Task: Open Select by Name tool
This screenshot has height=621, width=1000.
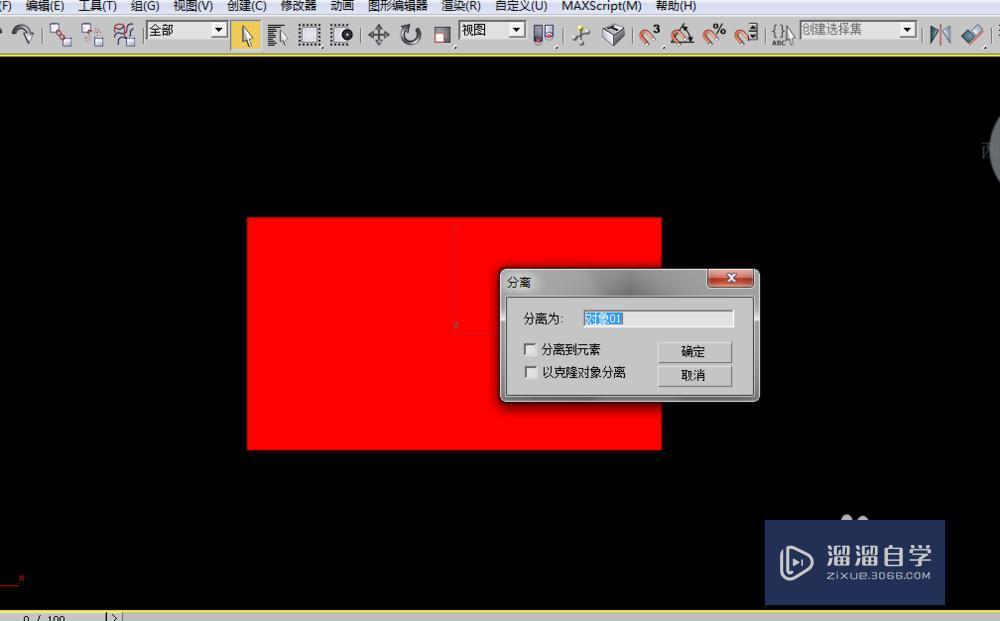Action: (277, 34)
